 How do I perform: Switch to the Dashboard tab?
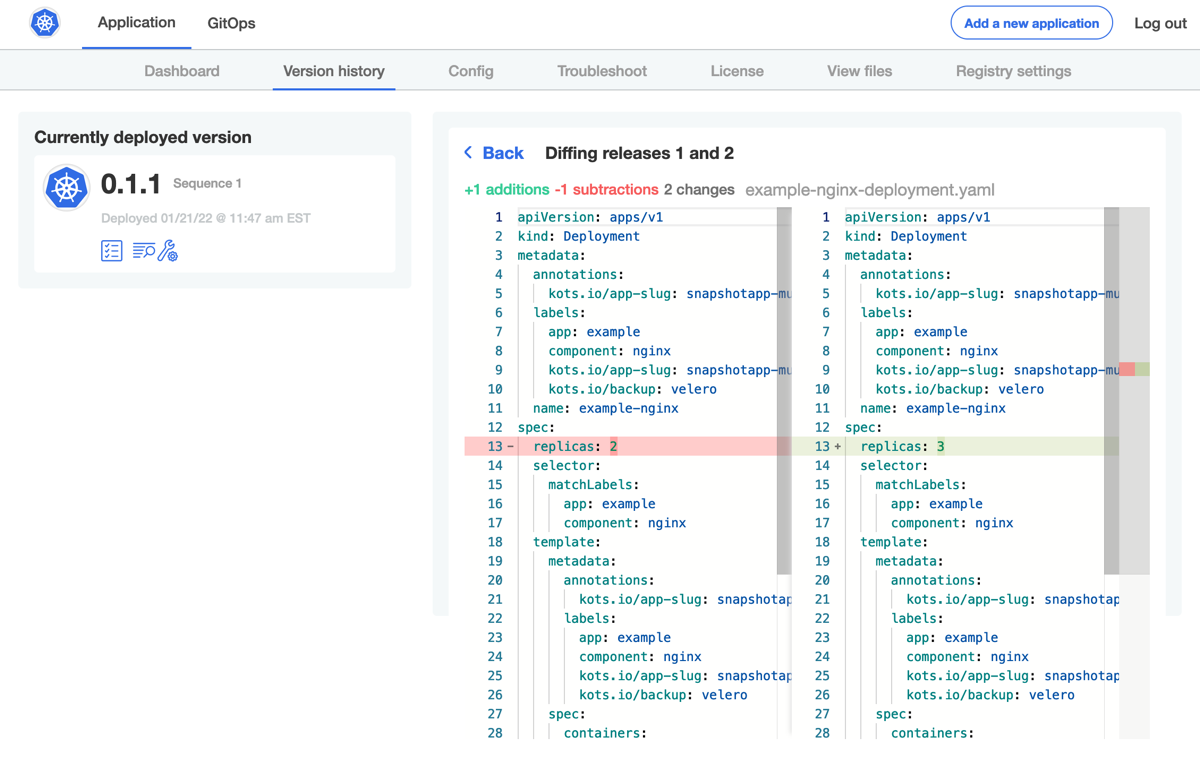182,71
